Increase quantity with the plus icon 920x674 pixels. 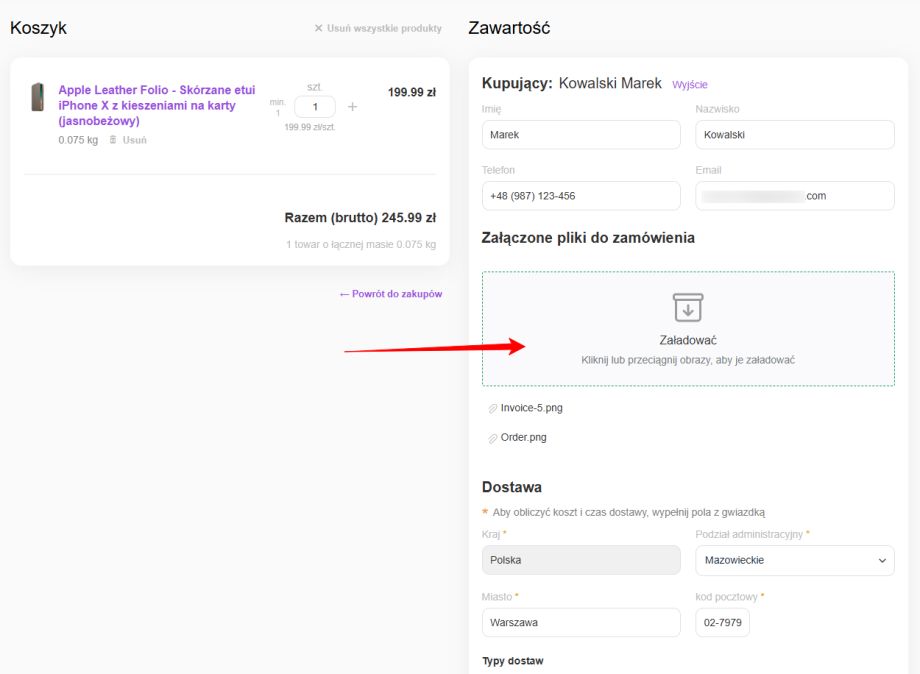coord(352,107)
